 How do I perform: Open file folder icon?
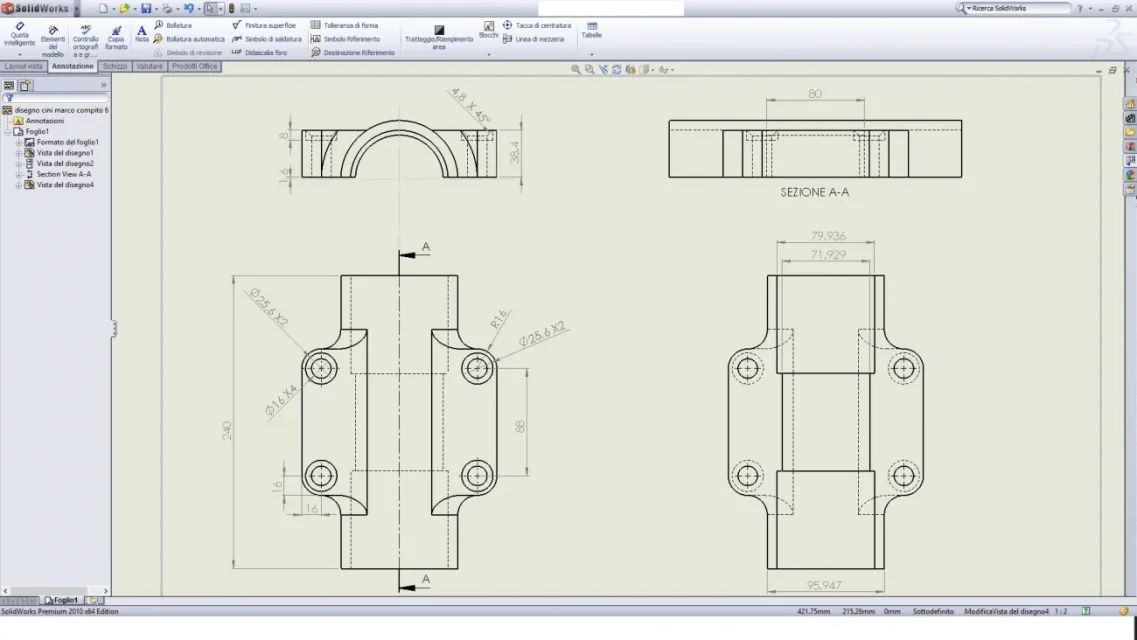(x=125, y=9)
